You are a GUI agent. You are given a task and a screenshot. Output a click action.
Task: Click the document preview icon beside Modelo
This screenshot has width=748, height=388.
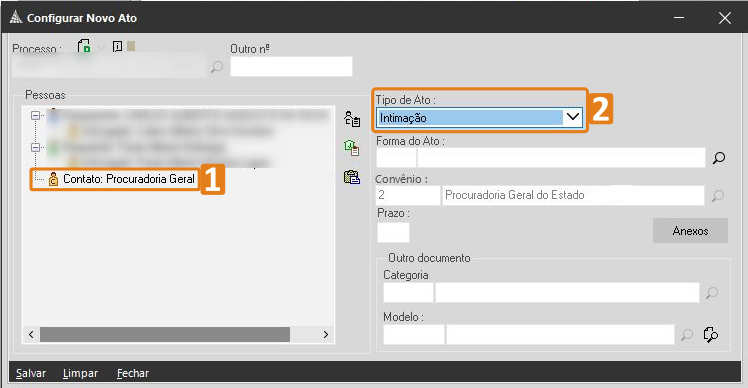(x=711, y=335)
